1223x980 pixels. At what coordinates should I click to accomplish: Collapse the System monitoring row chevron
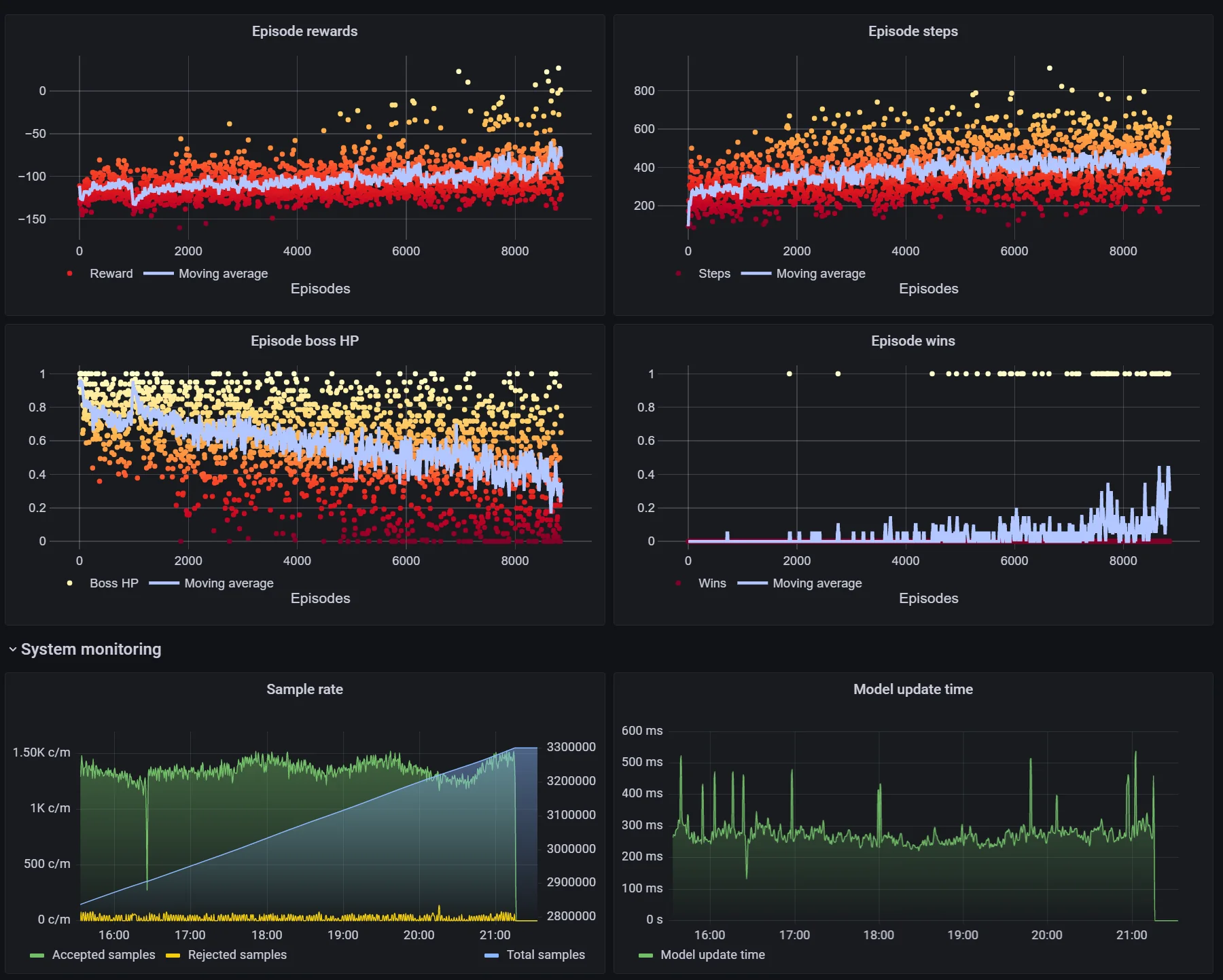[x=12, y=649]
